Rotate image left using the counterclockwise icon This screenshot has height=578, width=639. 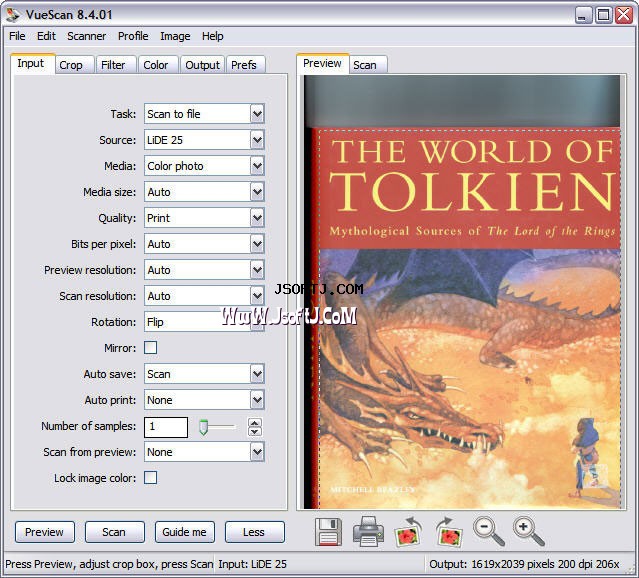coord(408,532)
